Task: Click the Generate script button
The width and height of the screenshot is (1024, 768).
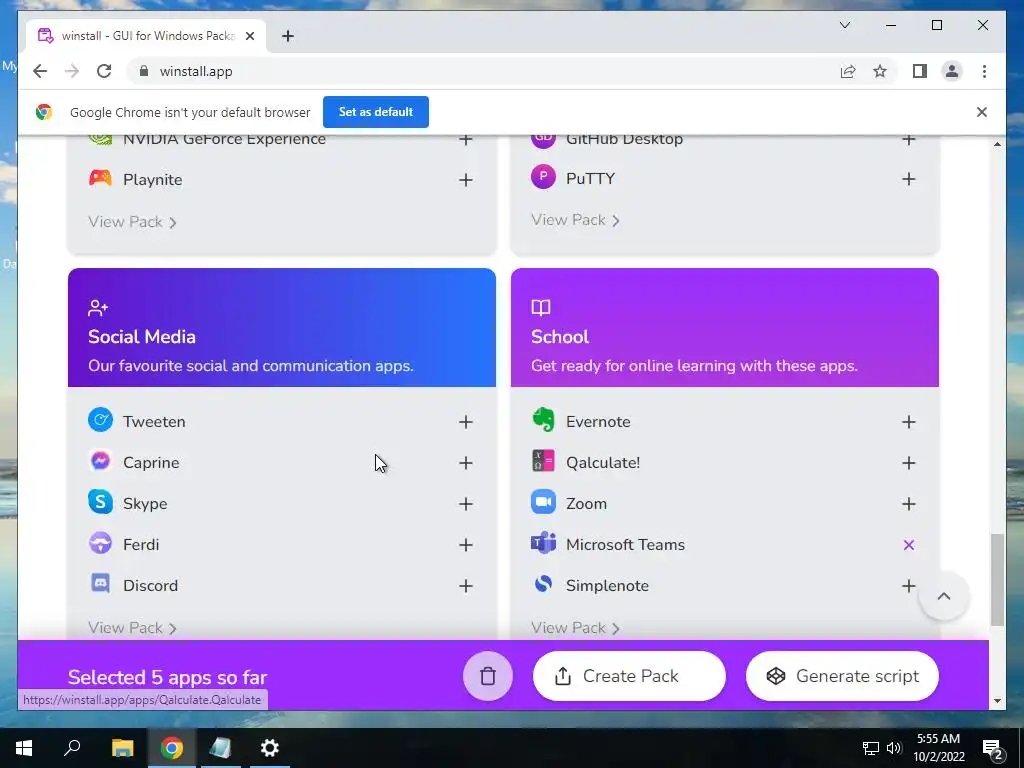Action: point(842,676)
